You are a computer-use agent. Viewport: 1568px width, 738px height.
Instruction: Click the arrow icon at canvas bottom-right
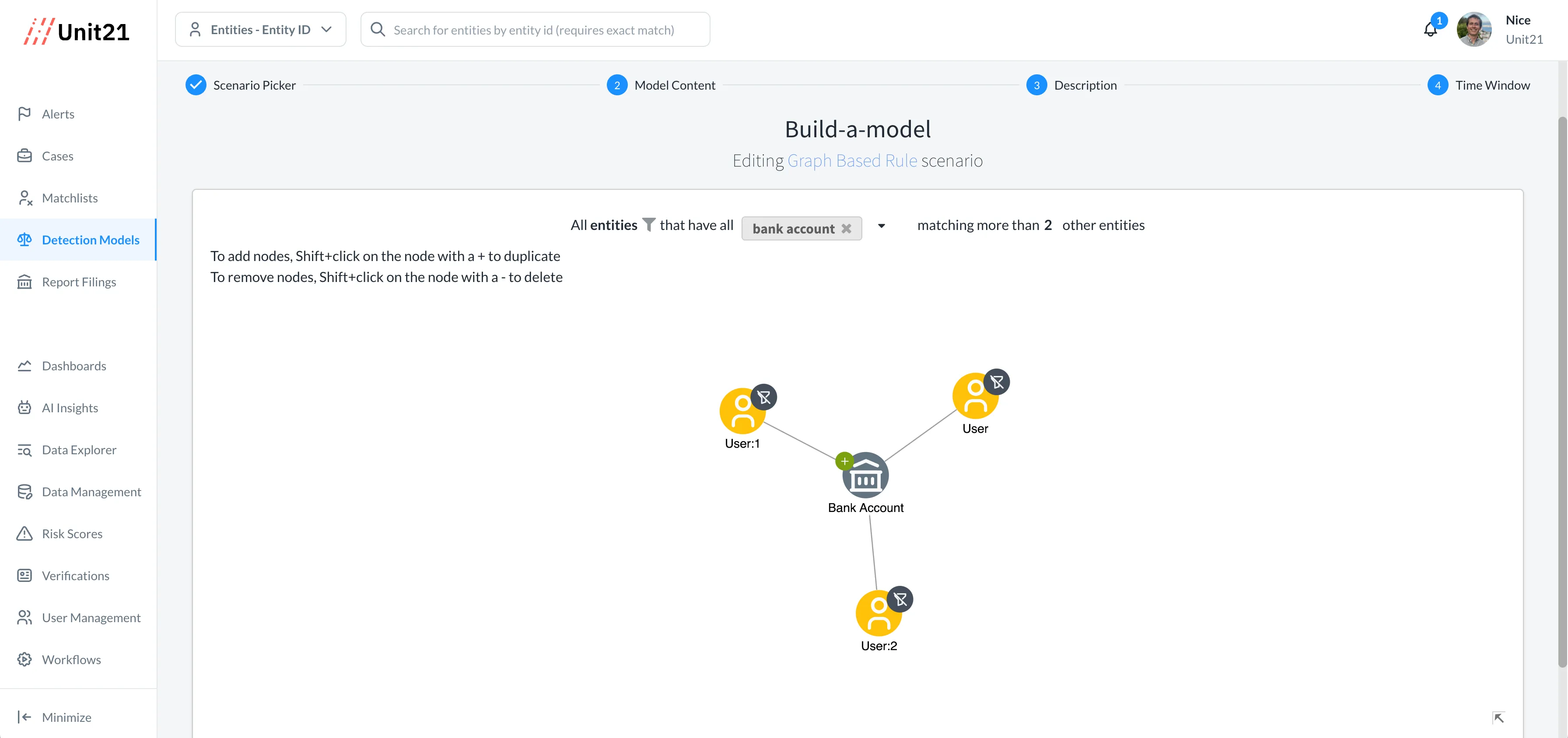pos(1498,718)
